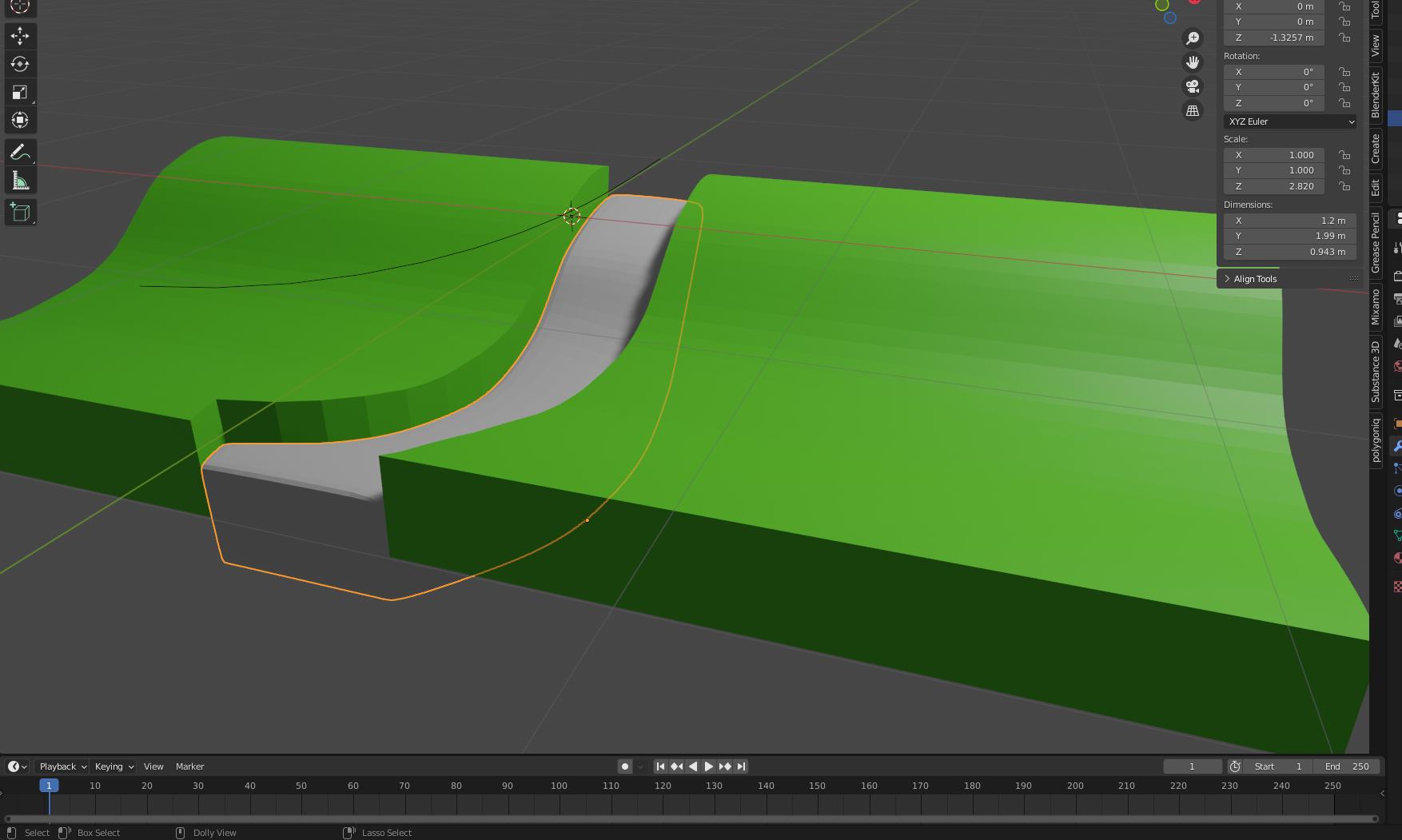Click the Scale X field 1.000
This screenshot has height=840, width=1402.
1274,155
